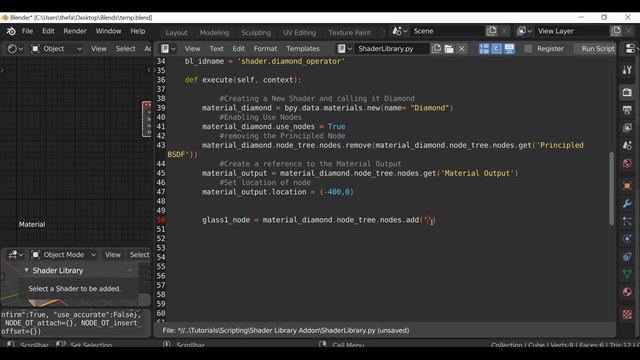Add a new view layer icon
The height and width of the screenshot is (360, 640).
click(616, 31)
